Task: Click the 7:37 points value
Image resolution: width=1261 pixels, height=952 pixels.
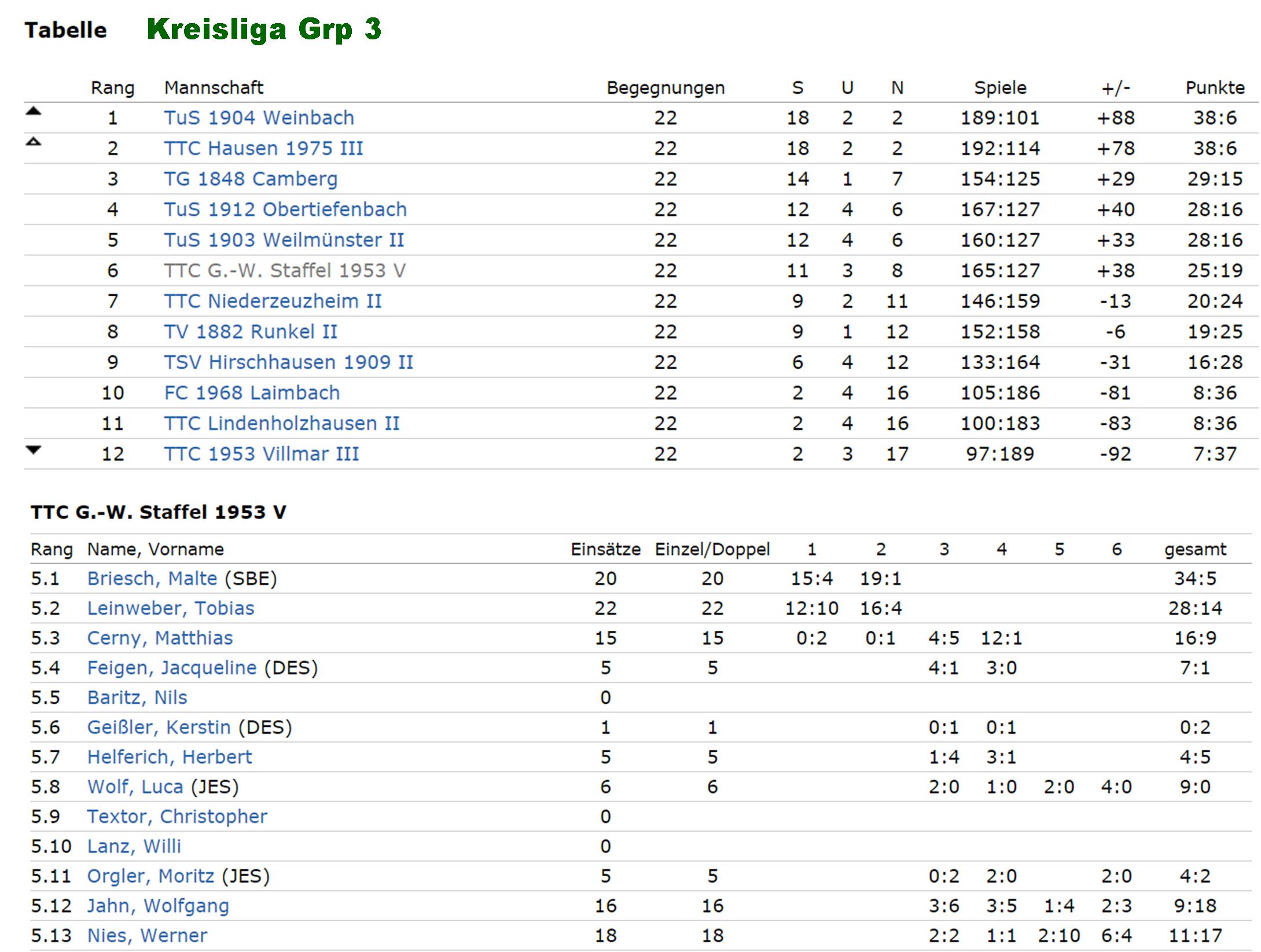Action: (x=1215, y=454)
